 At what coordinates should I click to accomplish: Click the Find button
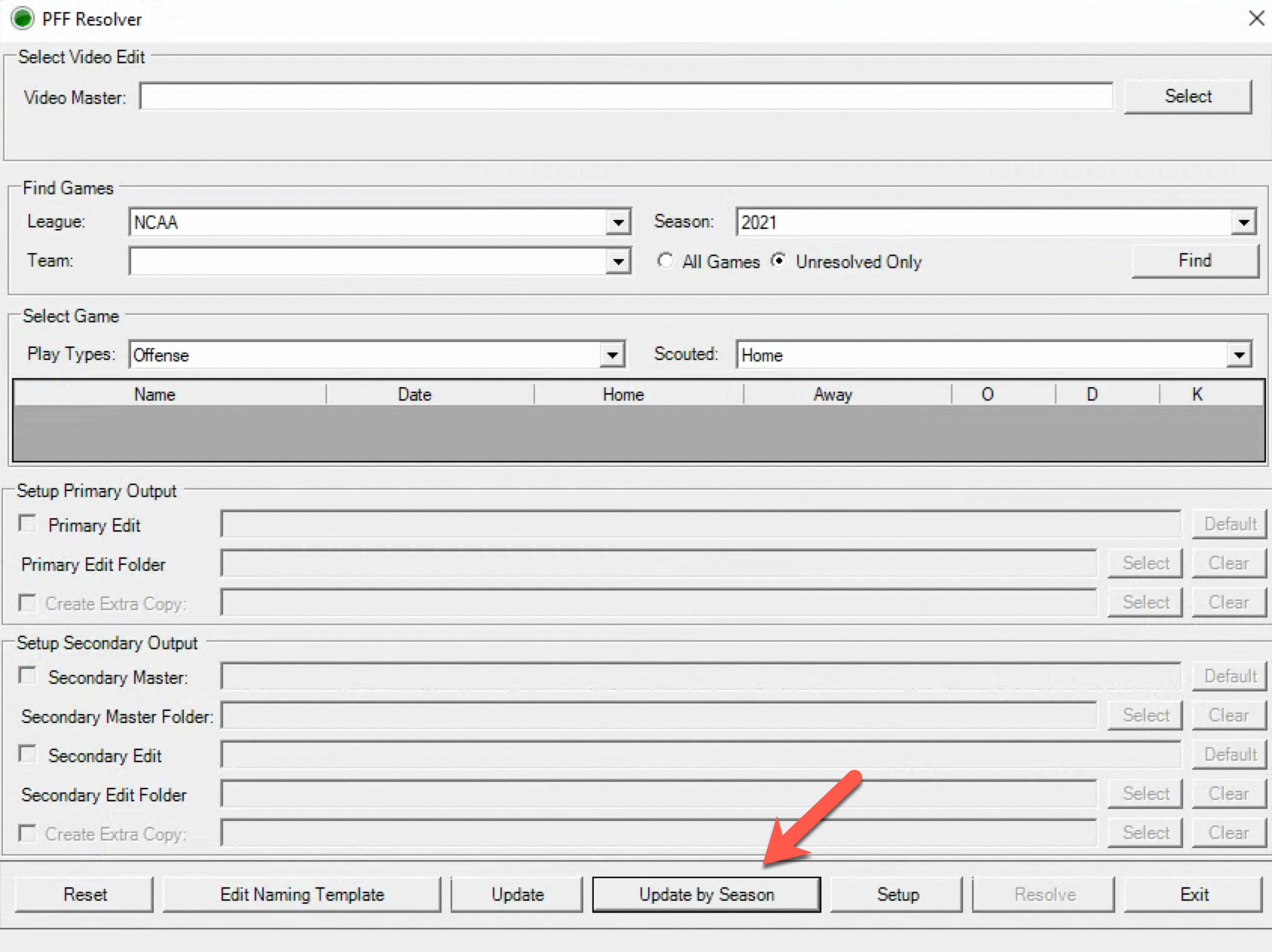click(x=1195, y=261)
